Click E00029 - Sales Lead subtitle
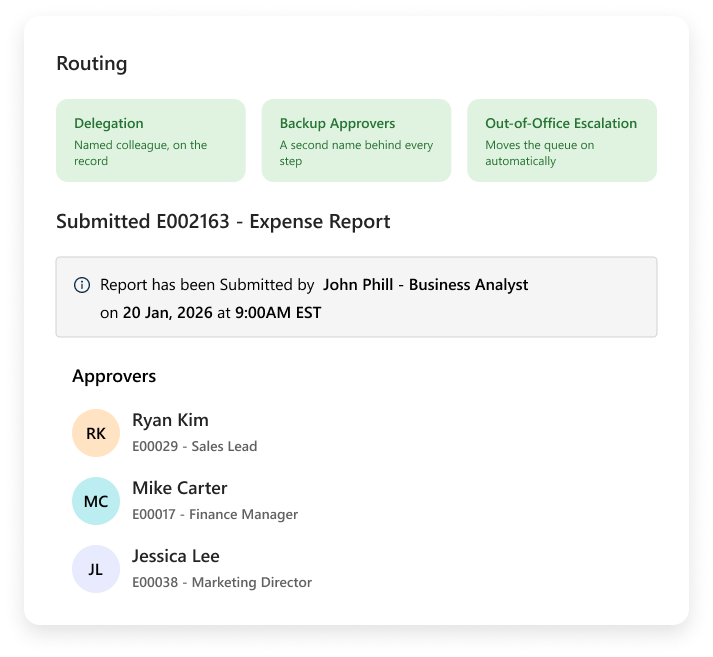The height and width of the screenshot is (657, 713). (195, 446)
